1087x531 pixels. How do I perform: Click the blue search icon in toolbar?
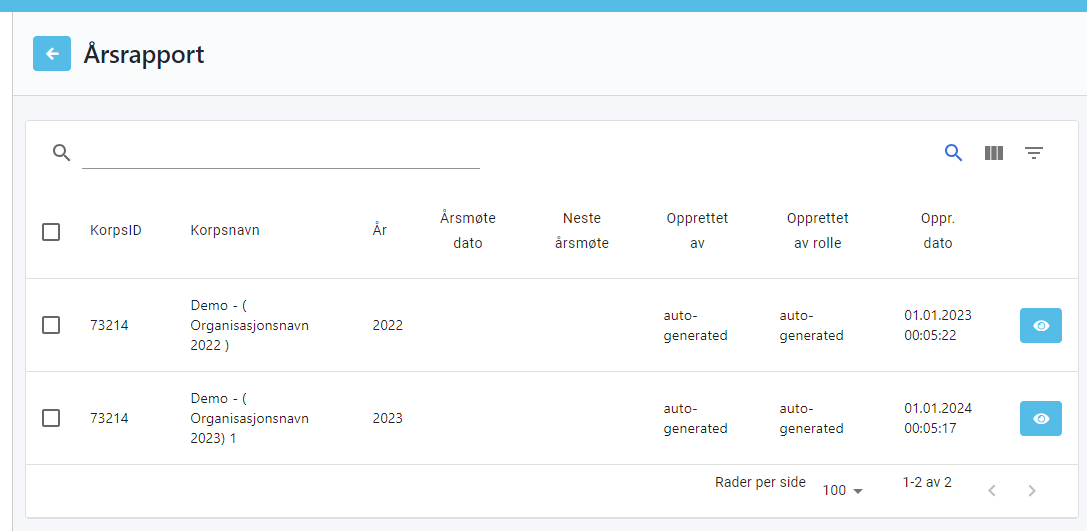[953, 153]
